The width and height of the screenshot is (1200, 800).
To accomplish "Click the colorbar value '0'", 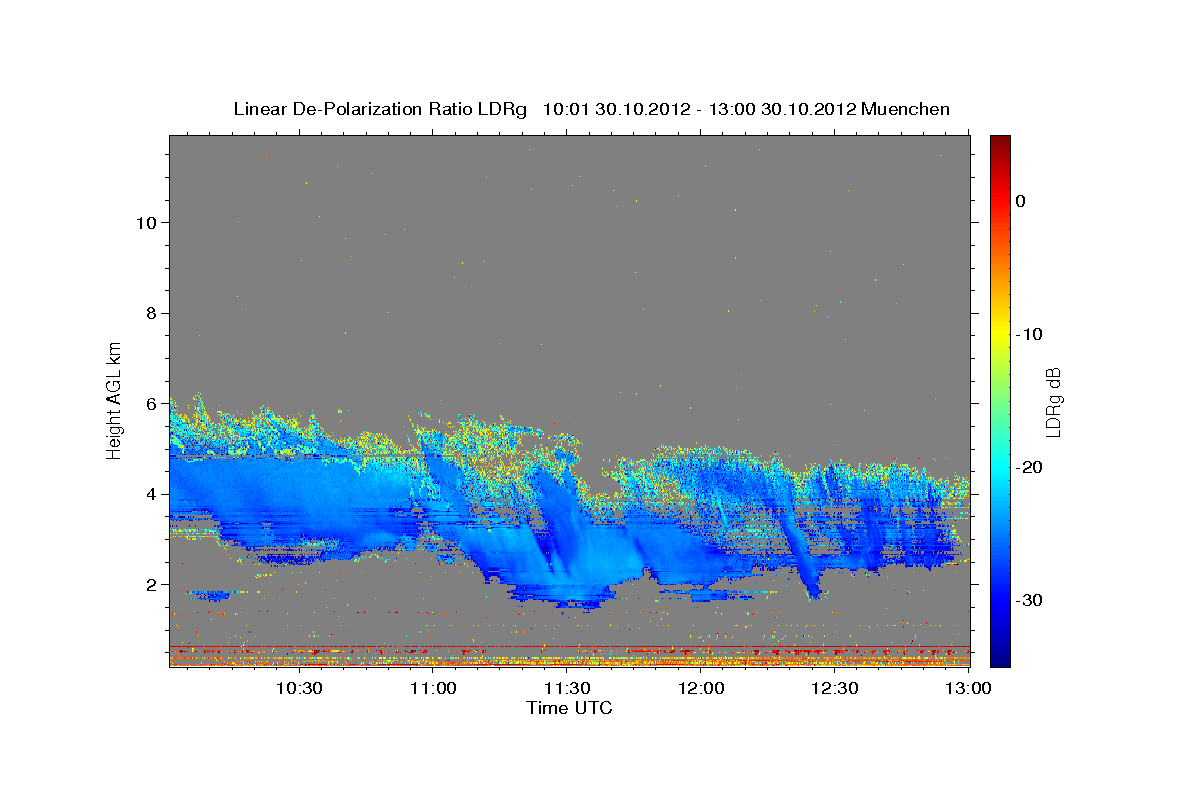I will click(x=1020, y=201).
